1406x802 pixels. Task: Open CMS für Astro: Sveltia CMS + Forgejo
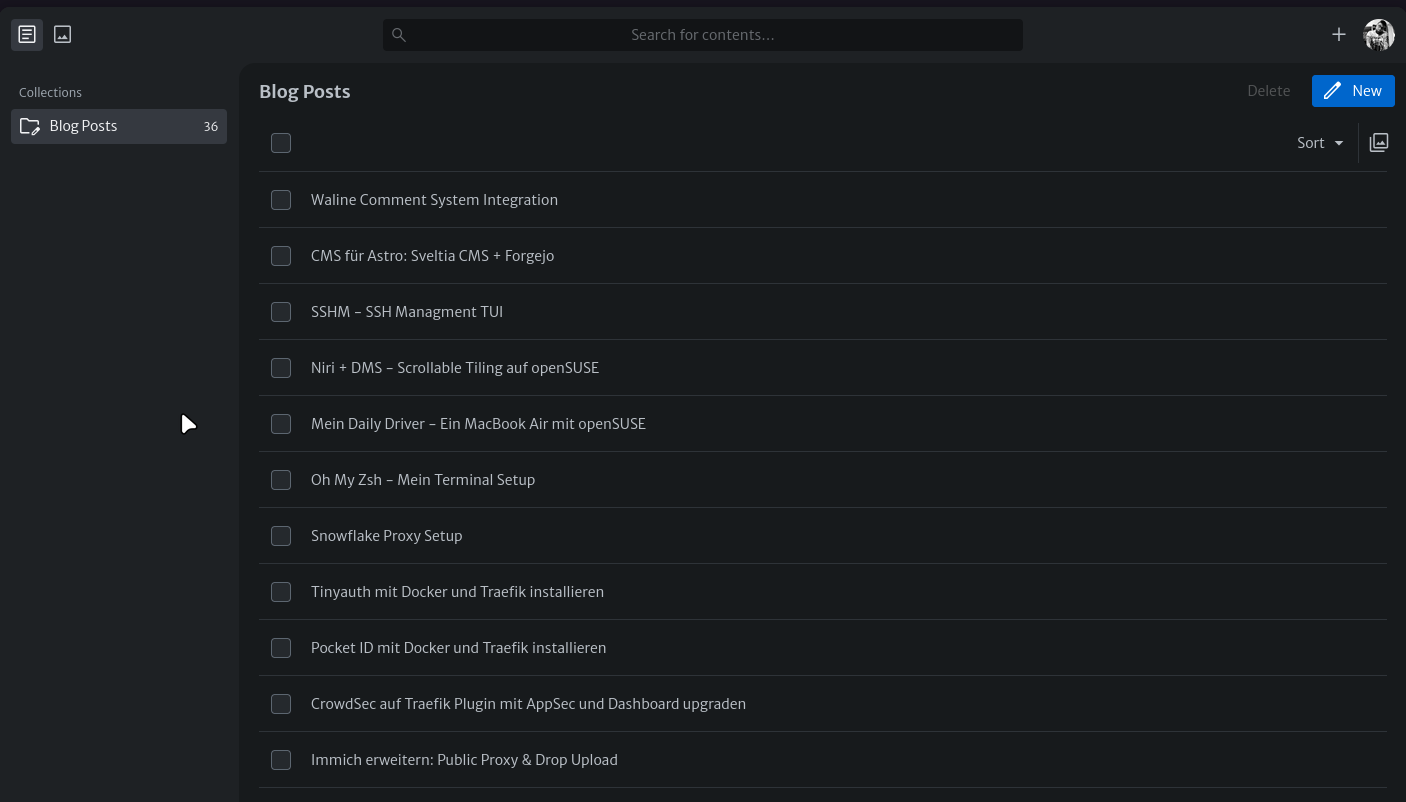click(432, 256)
